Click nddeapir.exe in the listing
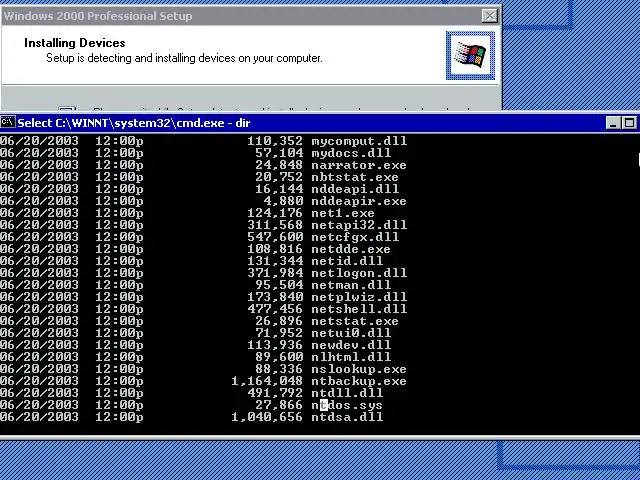This screenshot has height=480, width=640. 359,201
